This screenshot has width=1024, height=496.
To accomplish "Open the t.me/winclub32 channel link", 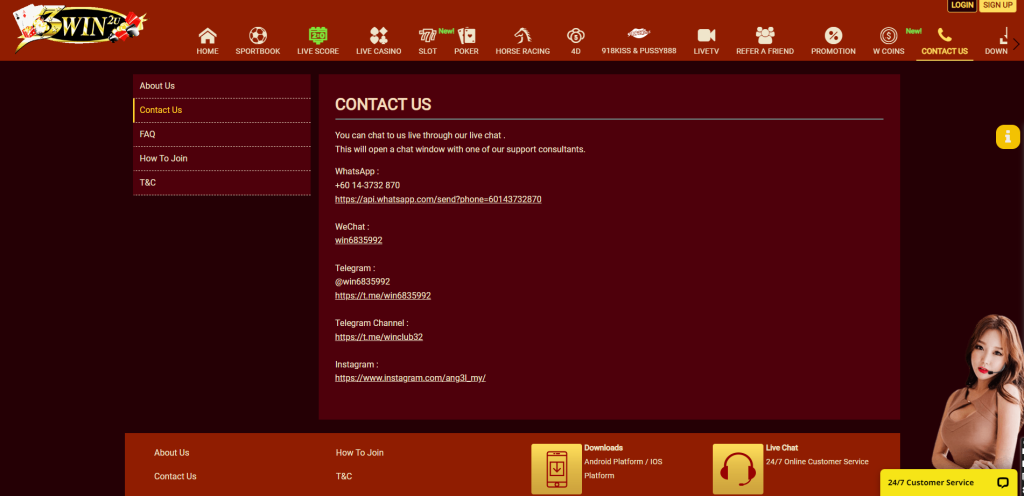I will [x=379, y=337].
